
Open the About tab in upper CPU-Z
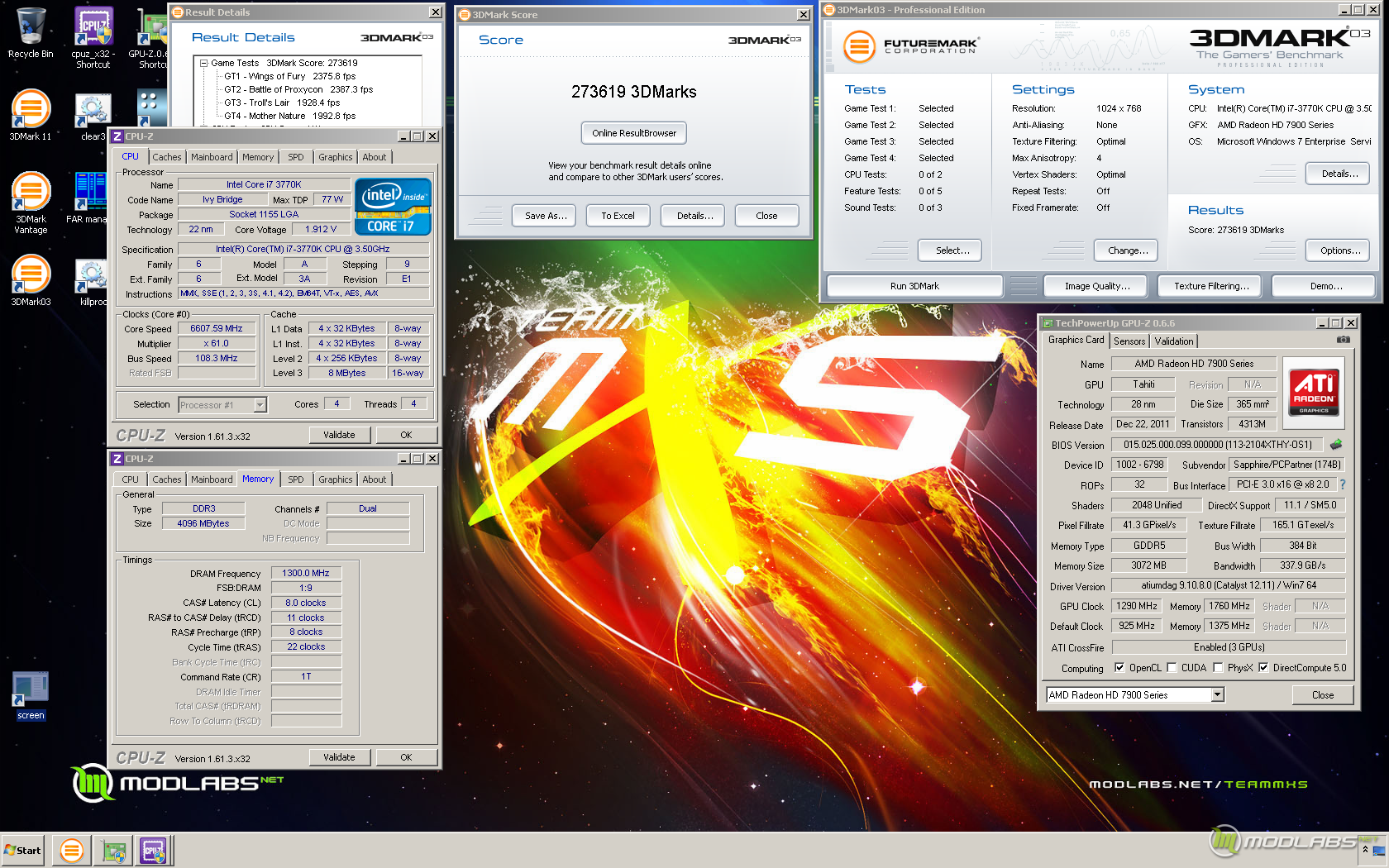pos(374,157)
